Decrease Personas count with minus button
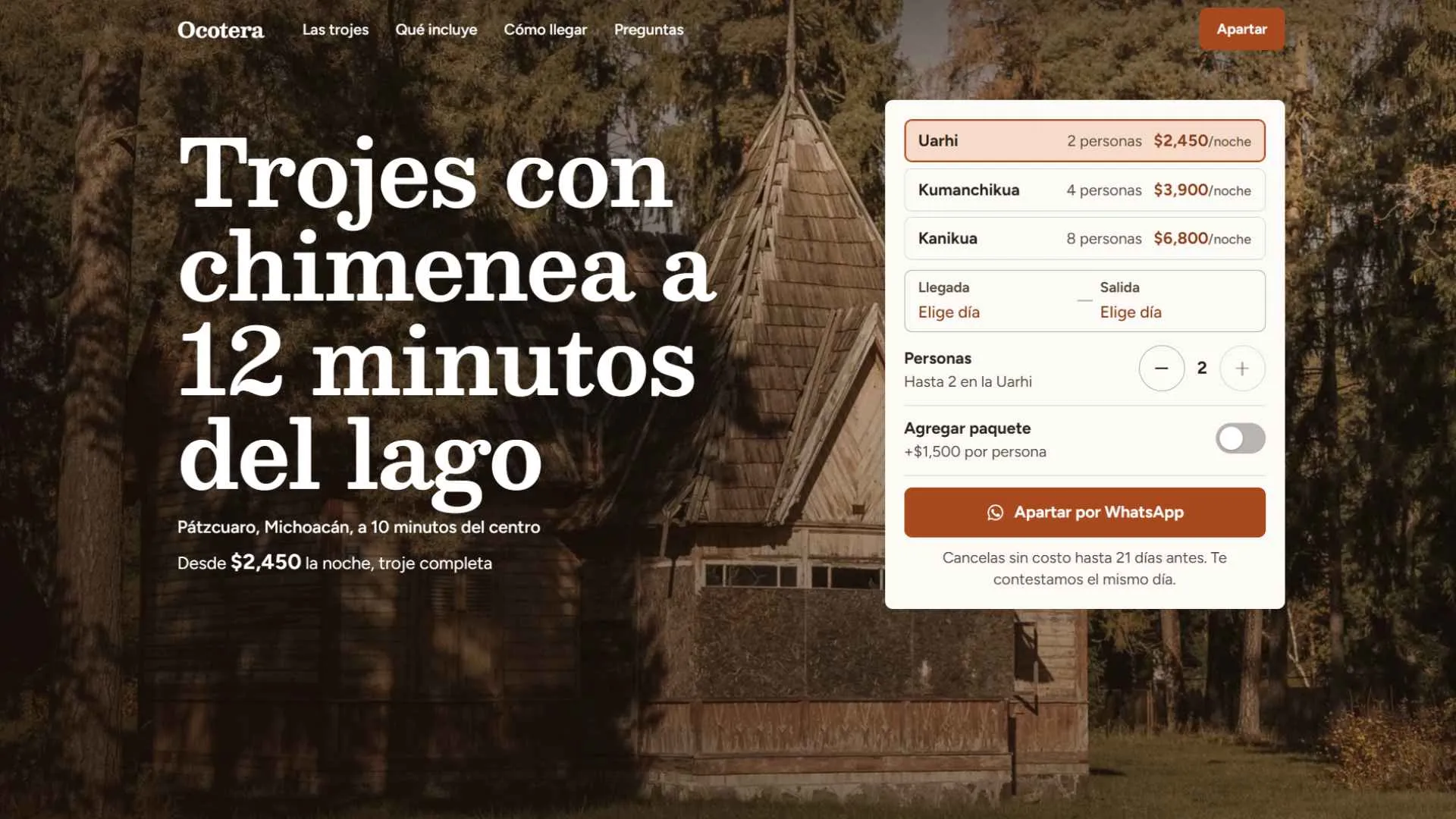This screenshot has width=1456, height=819. pyautogui.click(x=1161, y=368)
